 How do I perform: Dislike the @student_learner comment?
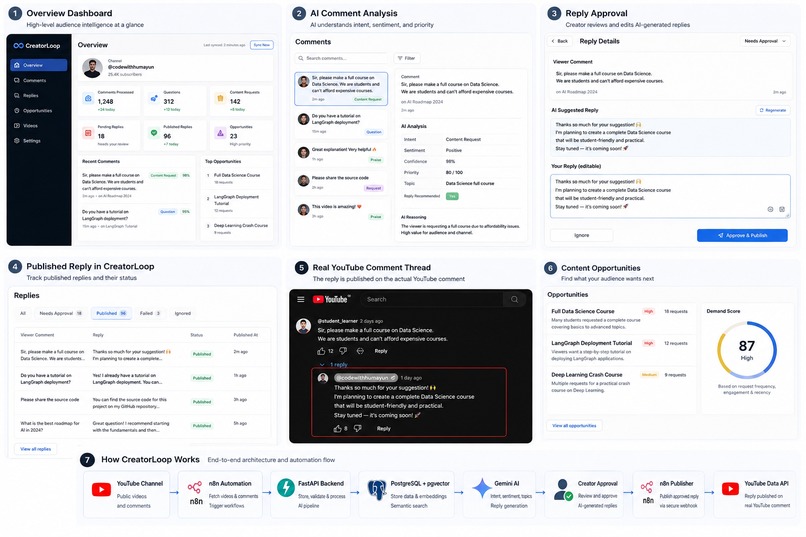click(343, 351)
